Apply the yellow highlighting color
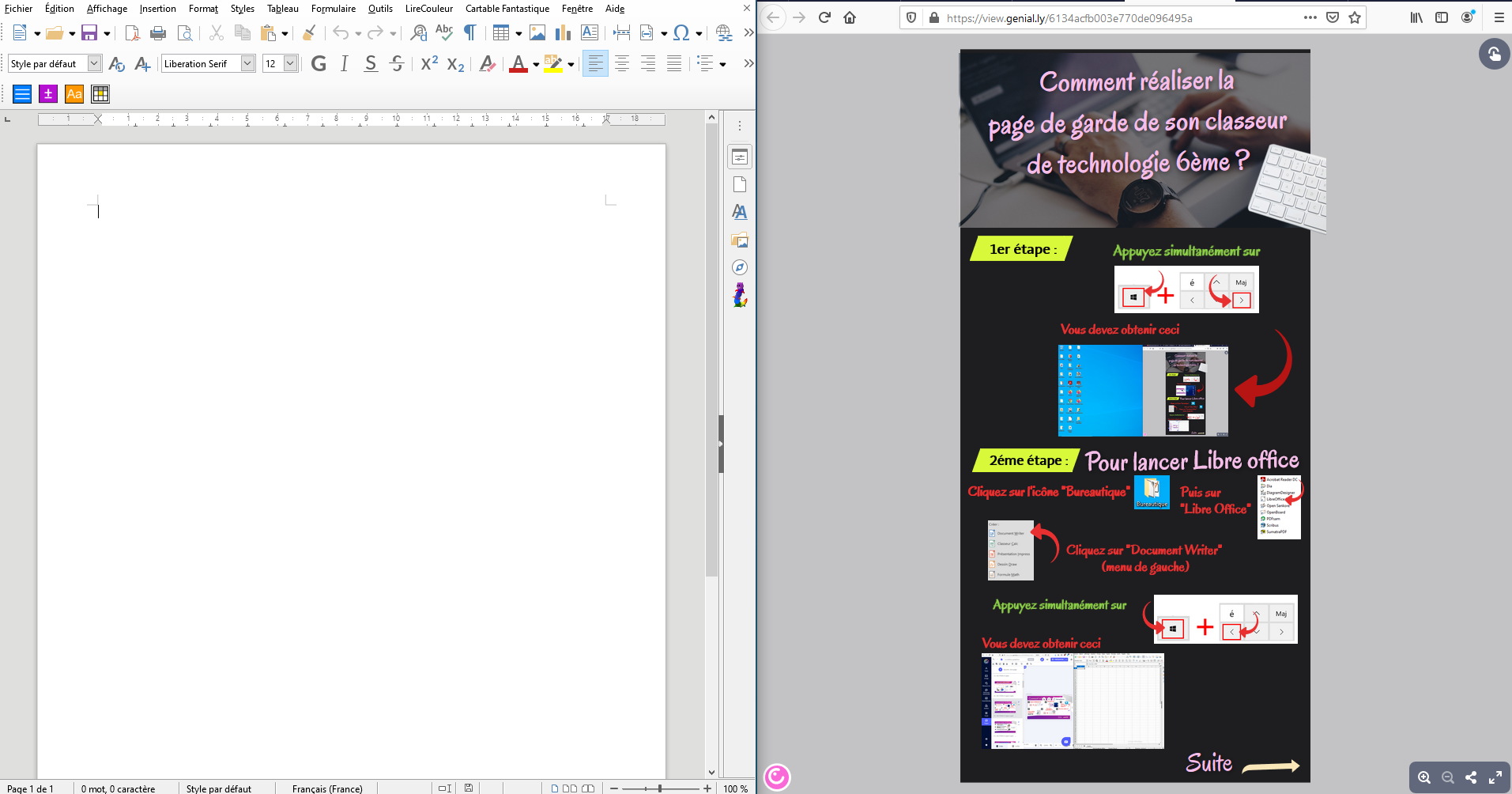 (553, 64)
